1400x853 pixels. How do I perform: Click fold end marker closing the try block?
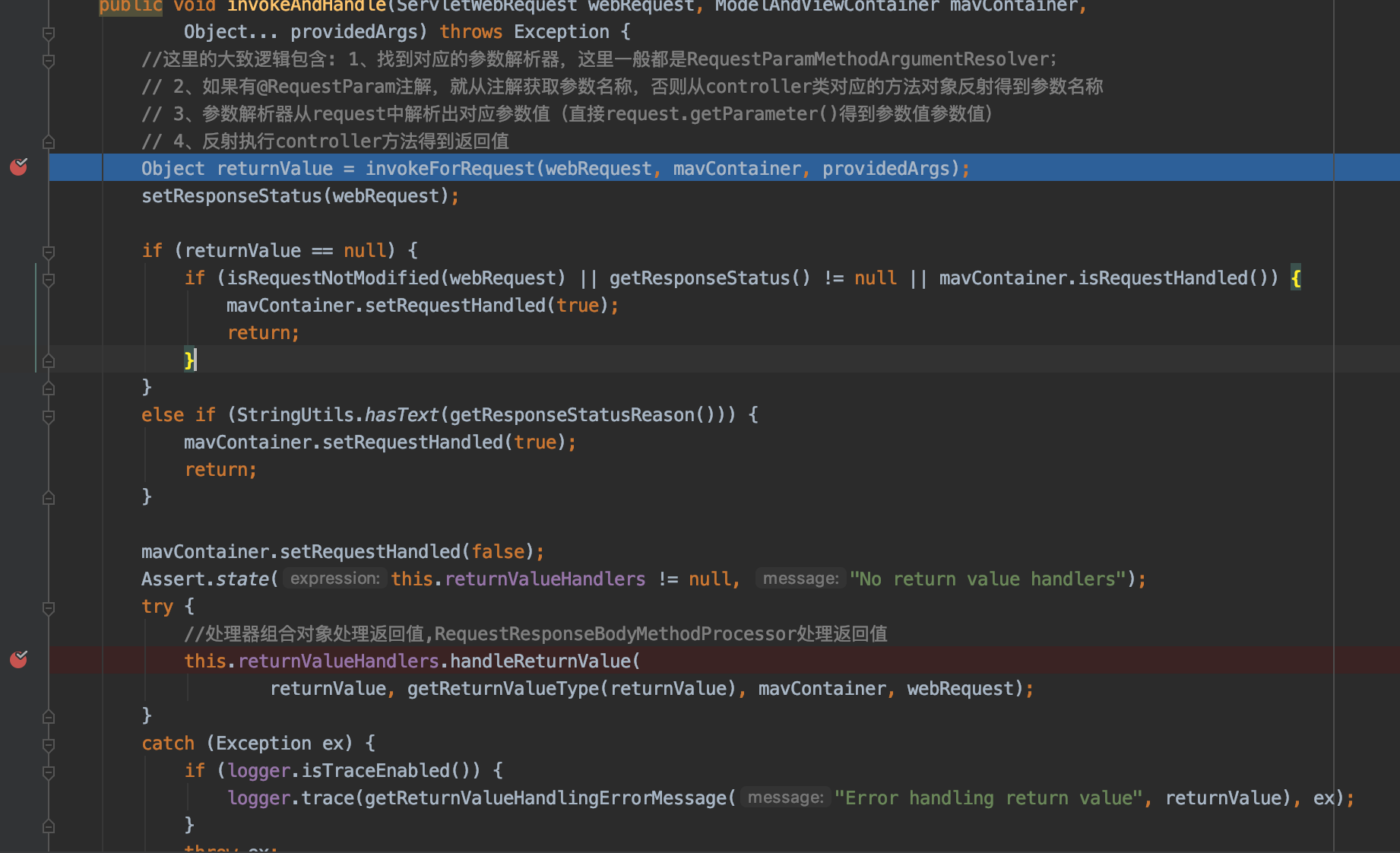(49, 717)
